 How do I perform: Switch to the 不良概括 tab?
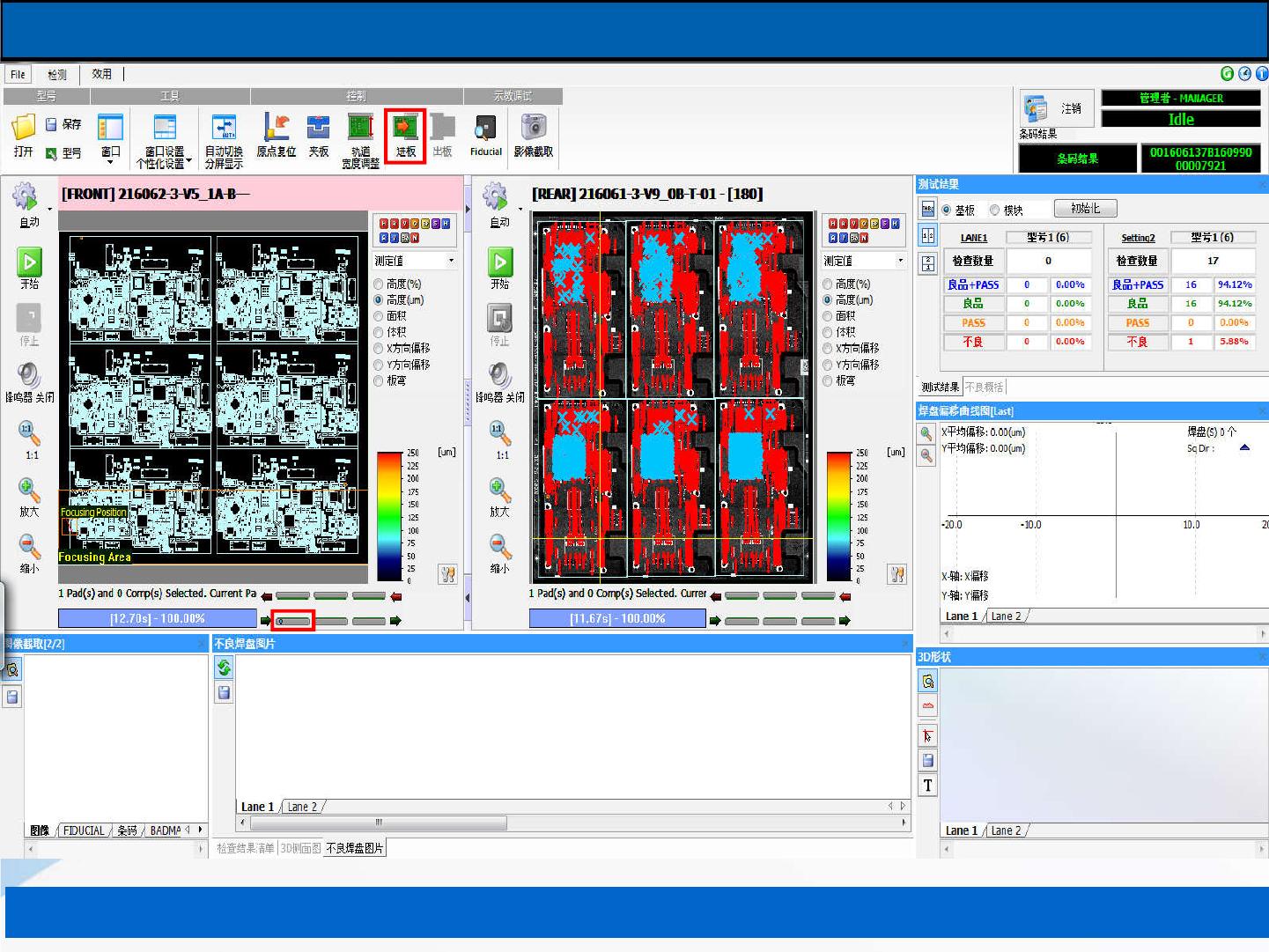[x=984, y=387]
